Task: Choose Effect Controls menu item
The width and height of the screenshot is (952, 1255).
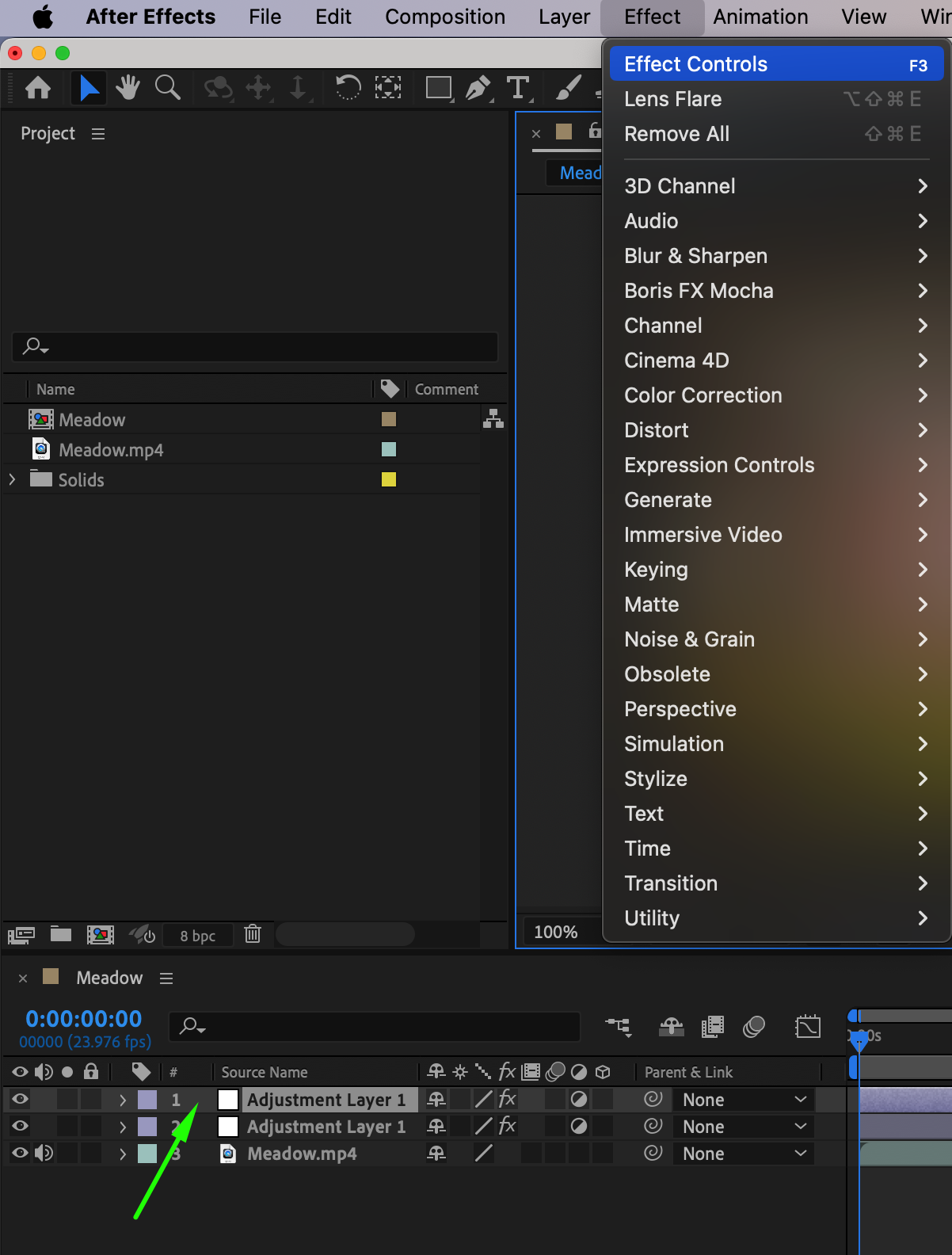Action: click(x=776, y=64)
